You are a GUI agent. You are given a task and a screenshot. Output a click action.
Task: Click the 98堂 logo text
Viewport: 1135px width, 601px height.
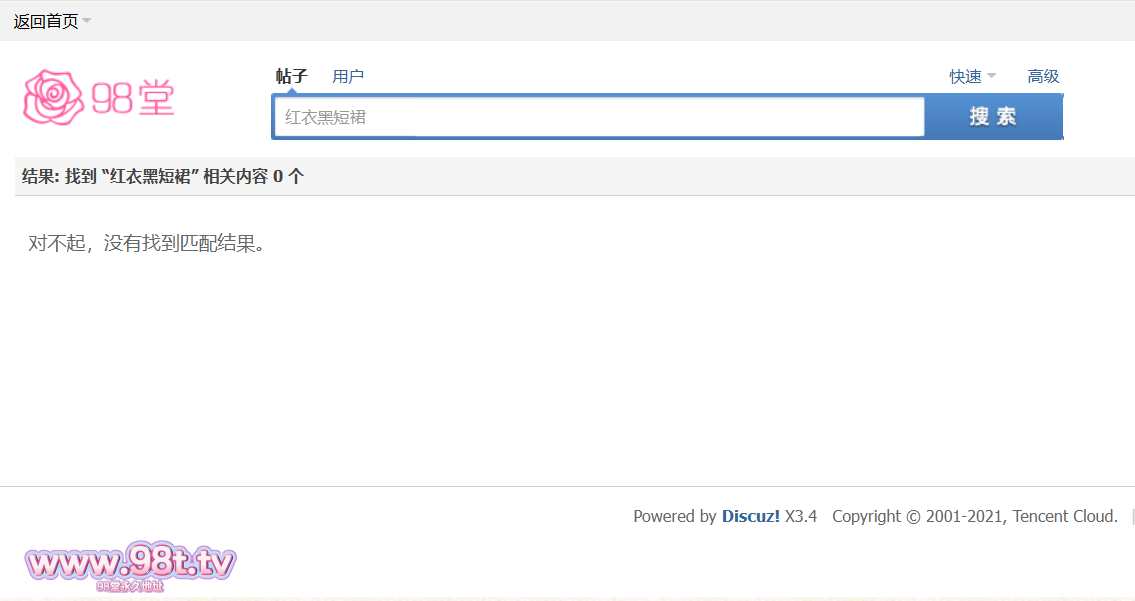click(133, 98)
